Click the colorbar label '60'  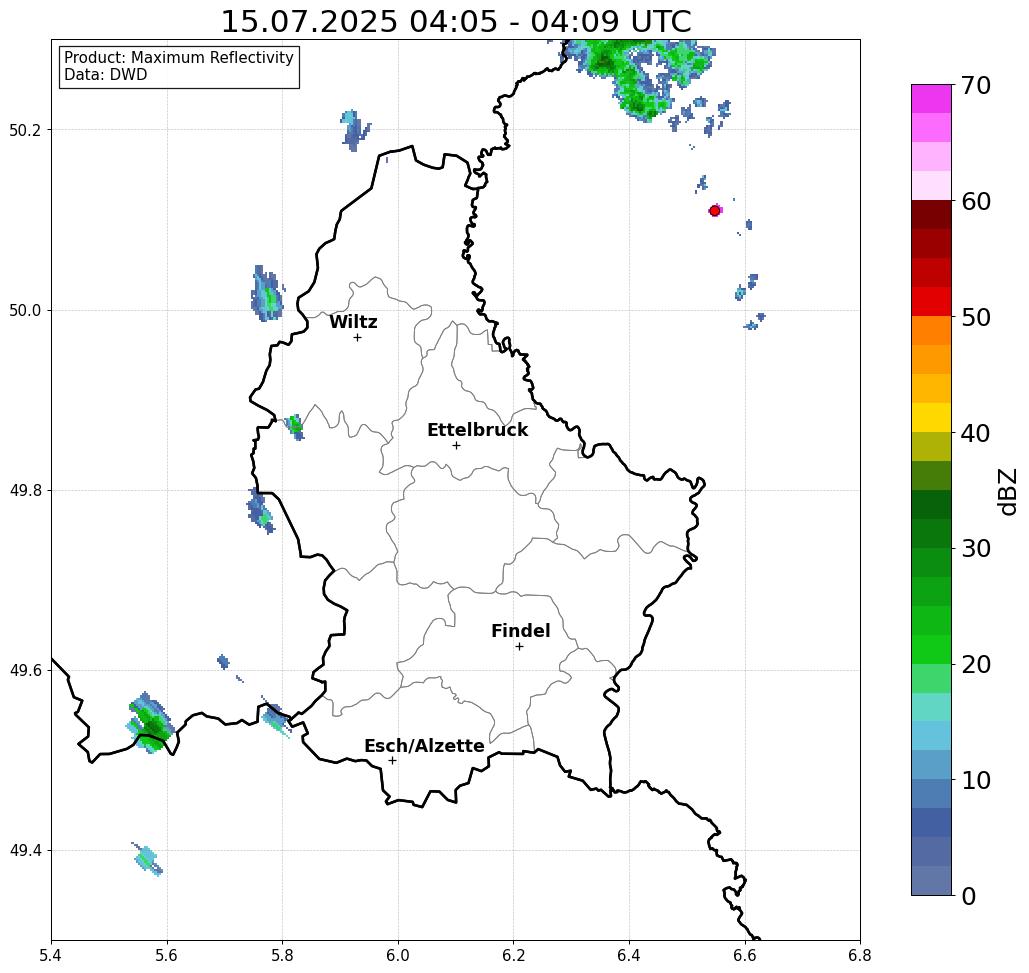[976, 201]
